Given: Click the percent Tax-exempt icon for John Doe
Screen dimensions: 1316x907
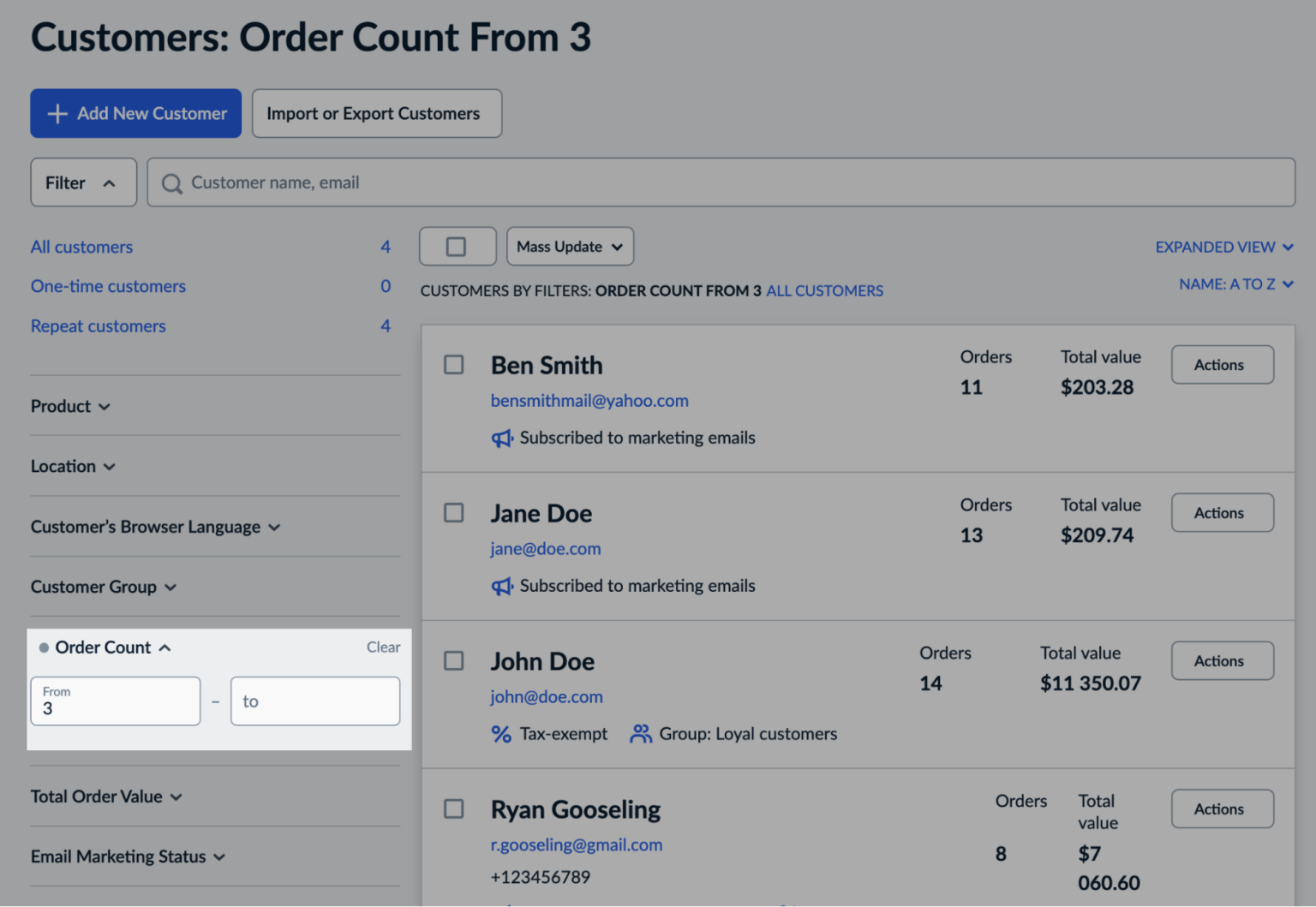Looking at the screenshot, I should point(501,733).
